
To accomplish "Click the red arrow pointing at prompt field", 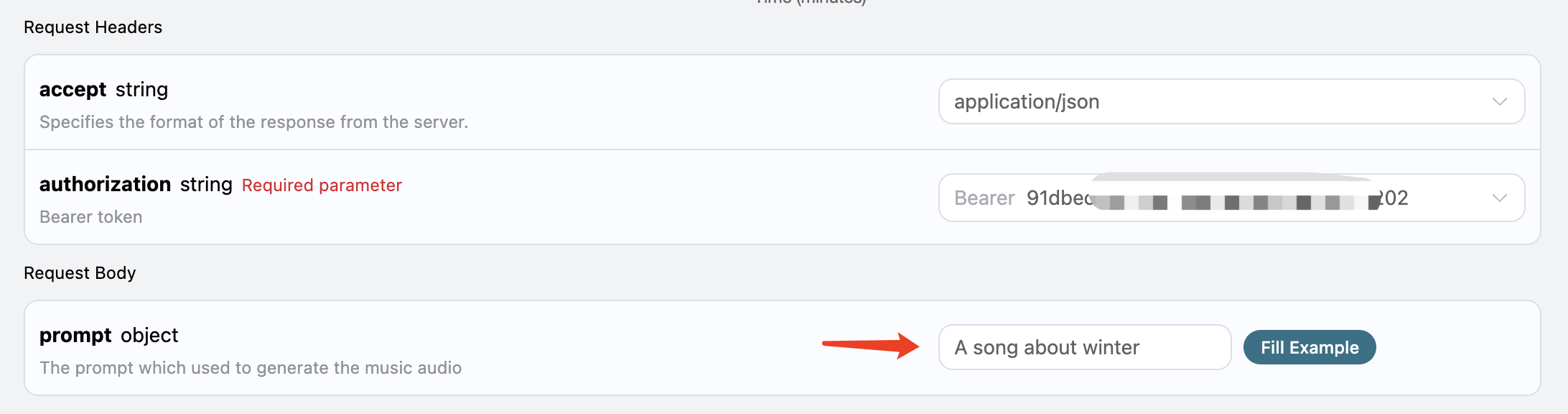I will [870, 345].
